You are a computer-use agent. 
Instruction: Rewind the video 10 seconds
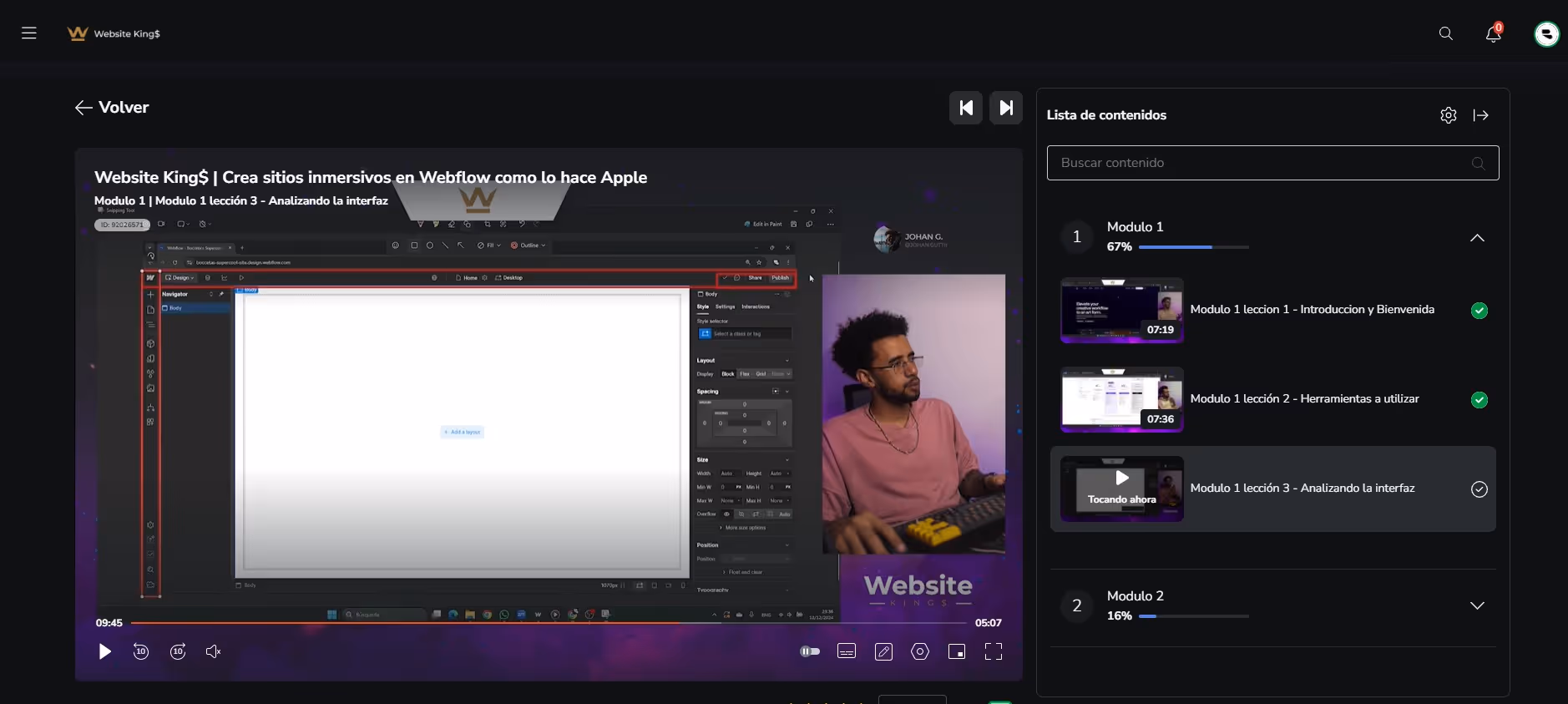point(141,651)
